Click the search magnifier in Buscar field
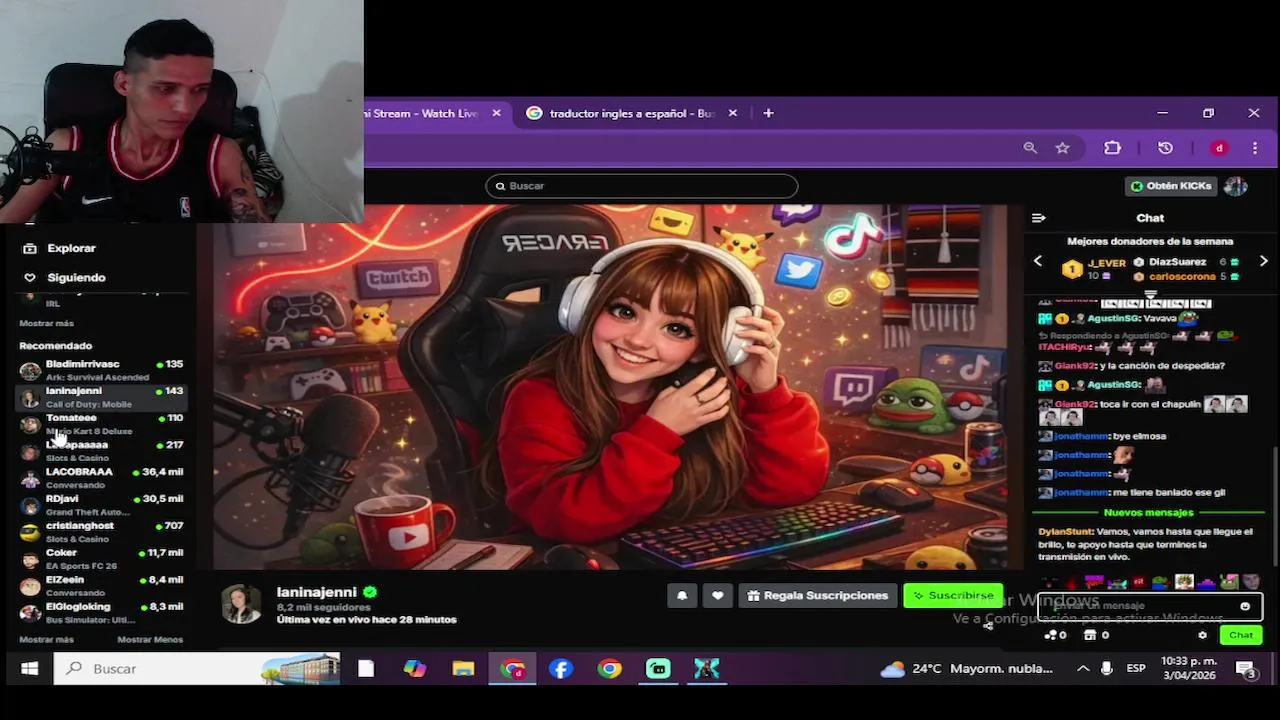The width and height of the screenshot is (1280, 720). [500, 186]
